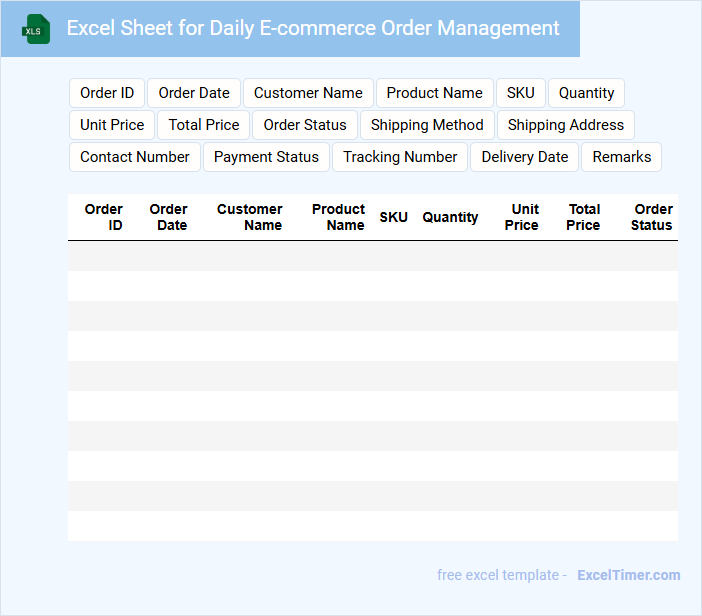Click the Tracking Number tag

point(400,157)
